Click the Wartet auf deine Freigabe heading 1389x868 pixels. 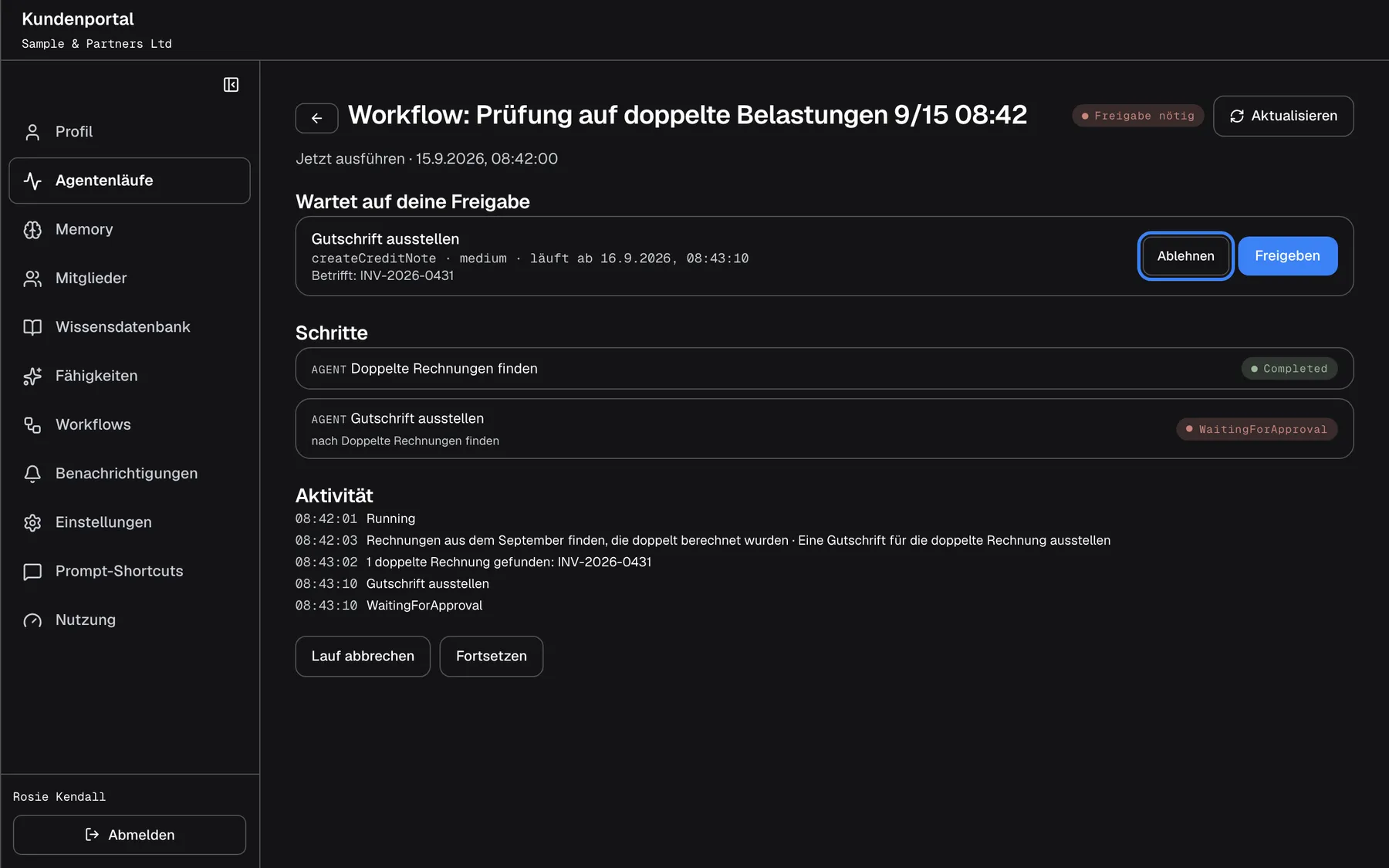[413, 202]
